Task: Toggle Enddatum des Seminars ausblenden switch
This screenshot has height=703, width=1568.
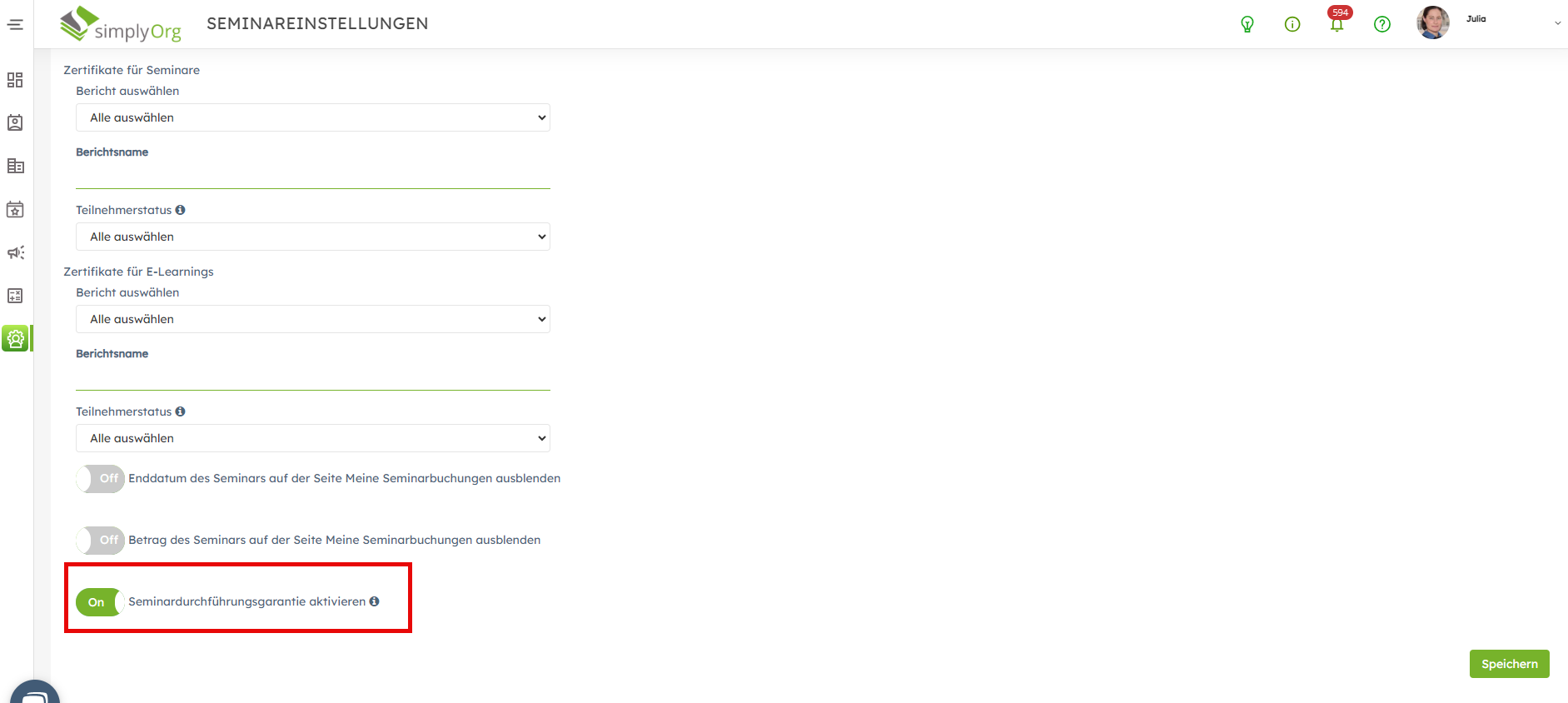Action: pos(100,479)
